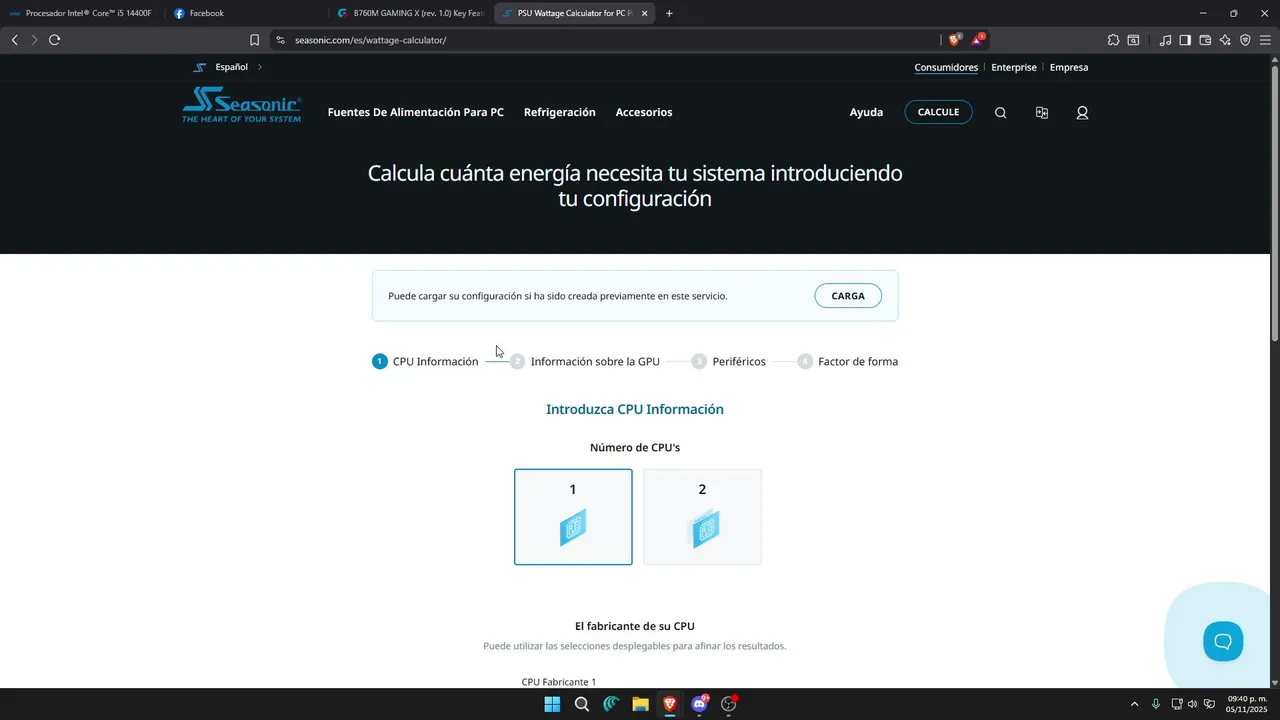Click the language translate icon in header

coord(1041,113)
